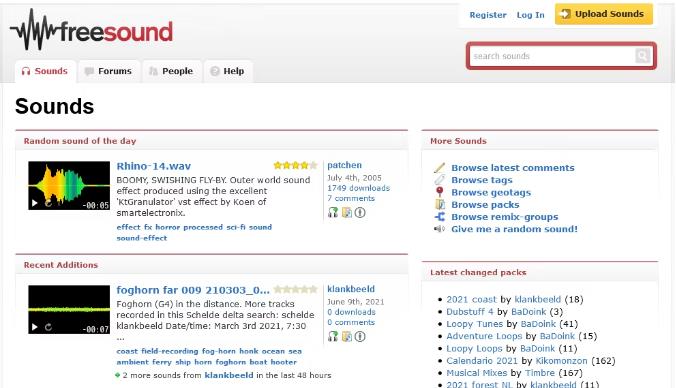The image size is (676, 388).
Task: Focus the search sounds input field
Action: [x=552, y=56]
